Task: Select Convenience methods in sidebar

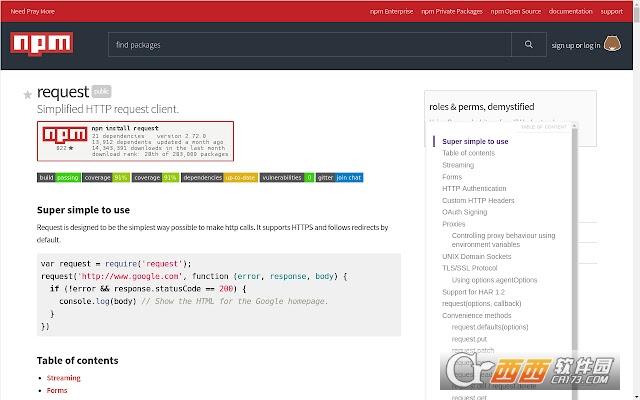Action: point(476,316)
